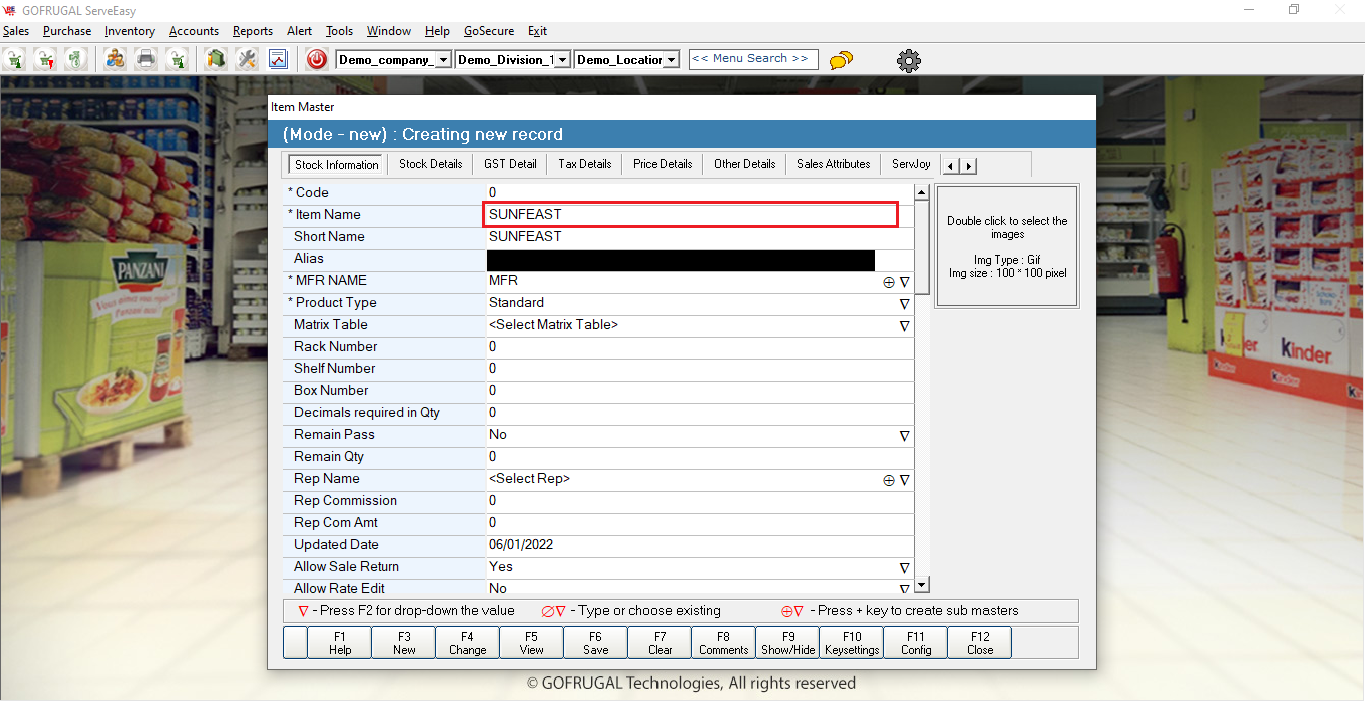This screenshot has height=701, width=1365.
Task: Click the form's scrollbar down arrow
Action: [922, 586]
